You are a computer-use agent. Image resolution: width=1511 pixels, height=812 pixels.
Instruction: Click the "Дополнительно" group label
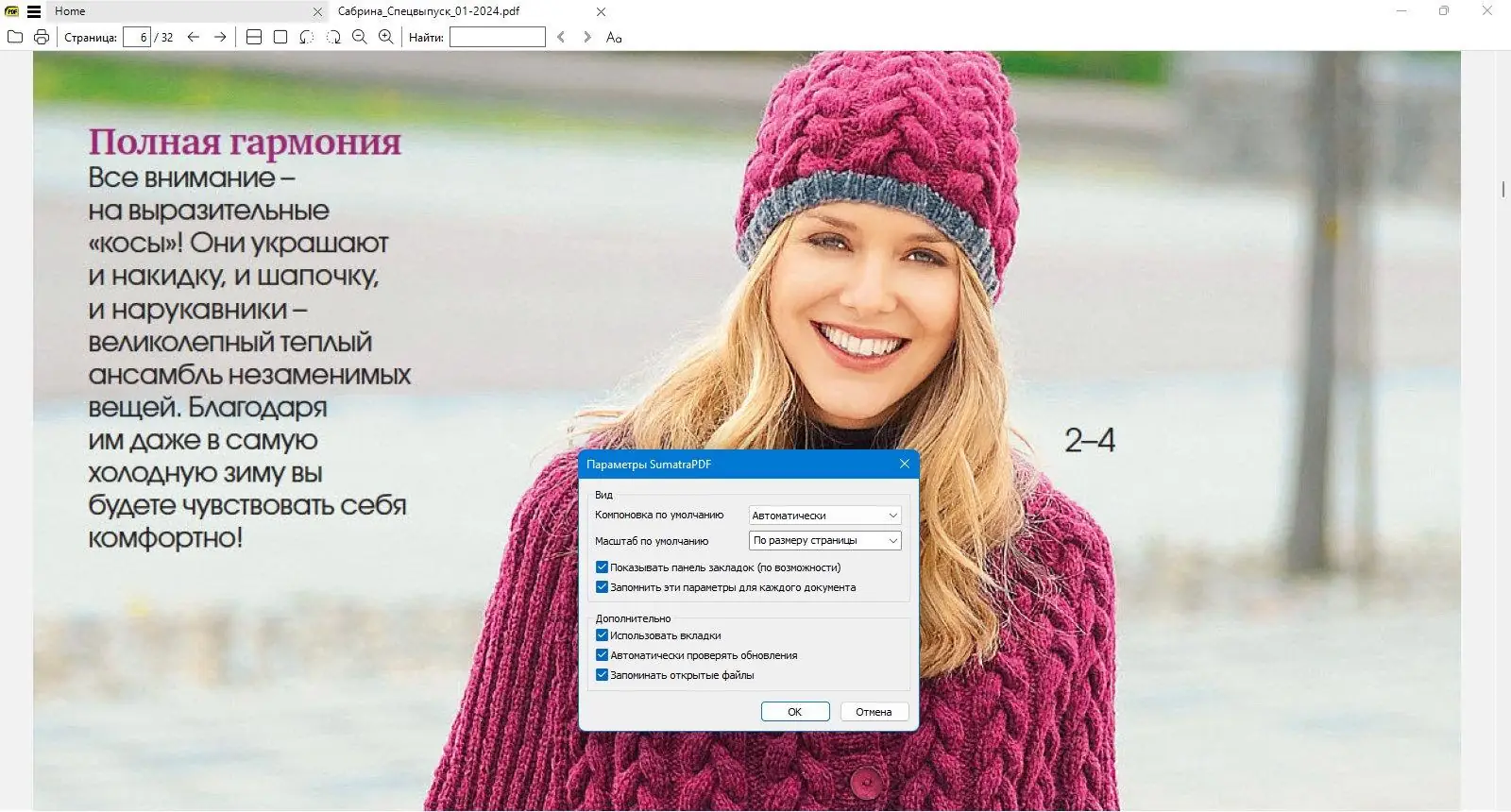click(633, 618)
